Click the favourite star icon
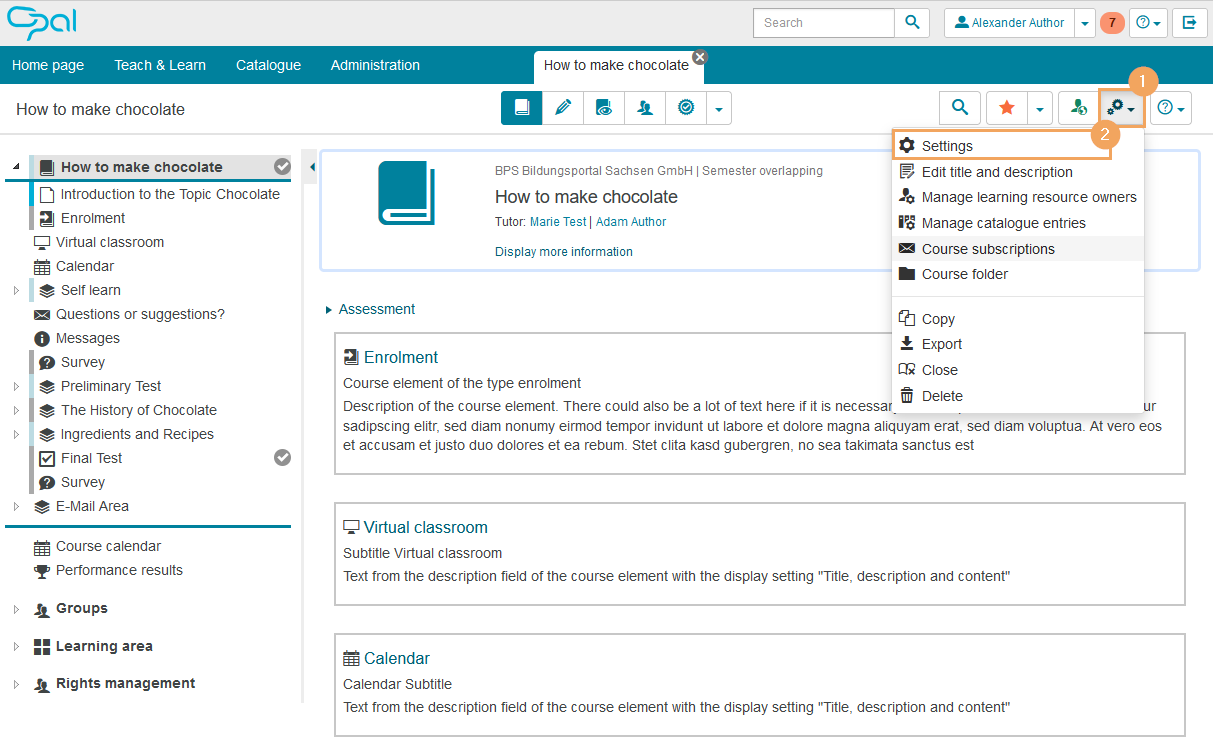This screenshot has height=746, width=1213. coord(1007,108)
